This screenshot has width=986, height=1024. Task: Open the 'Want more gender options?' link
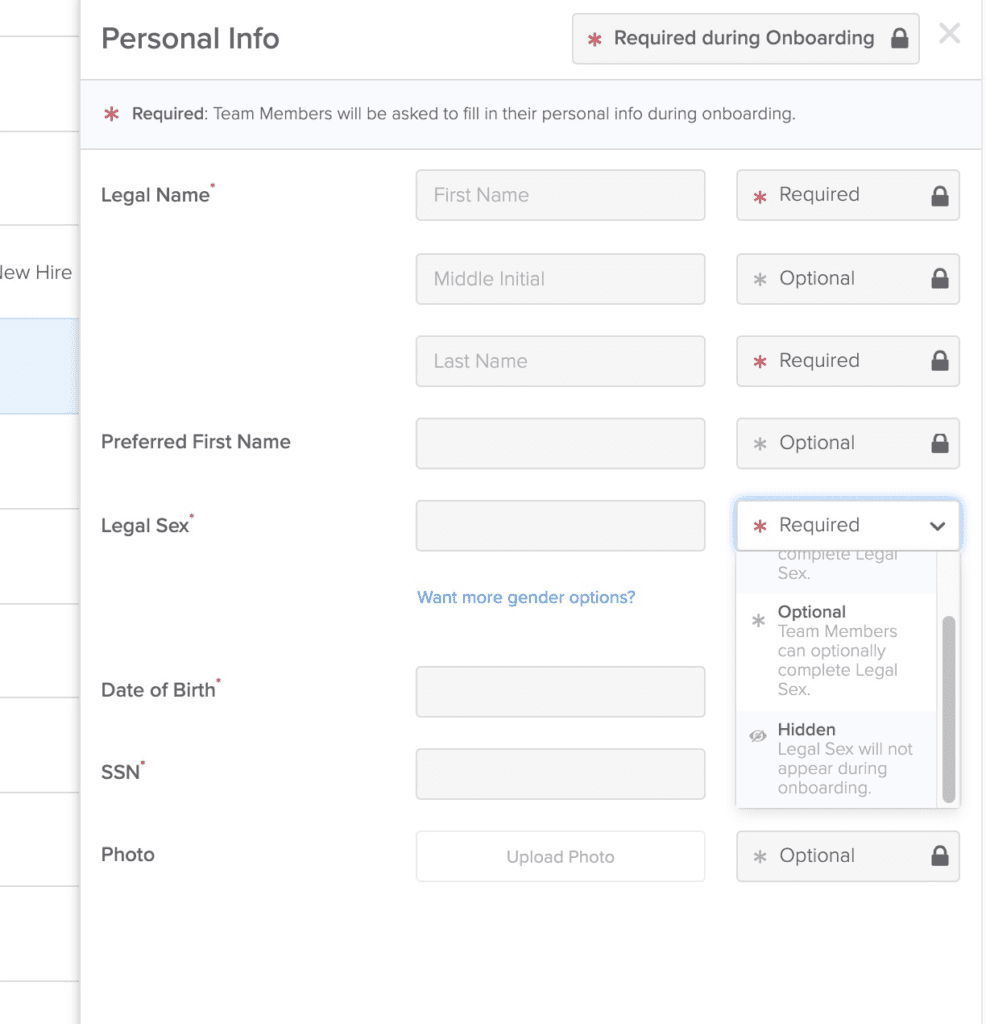pos(526,597)
